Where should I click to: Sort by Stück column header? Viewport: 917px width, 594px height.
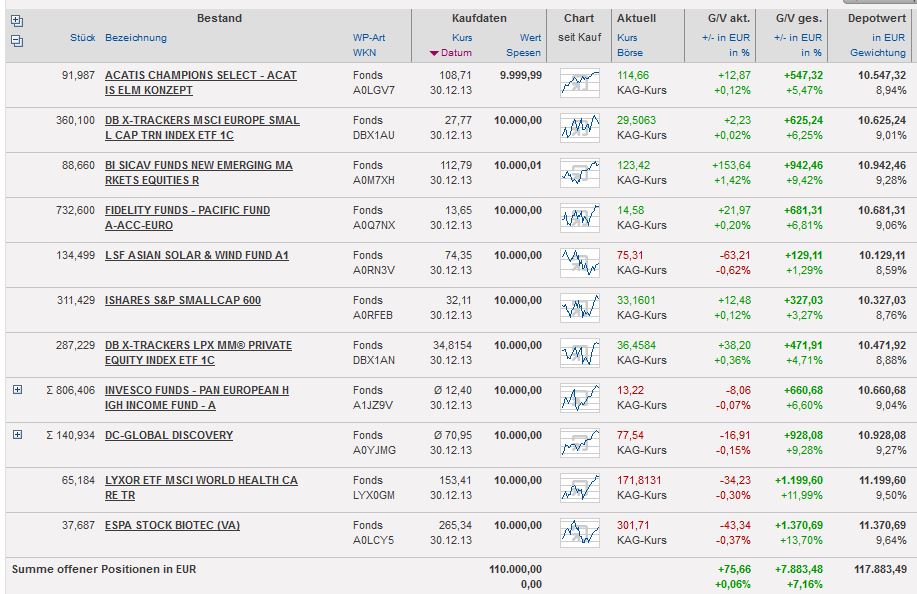(x=83, y=38)
